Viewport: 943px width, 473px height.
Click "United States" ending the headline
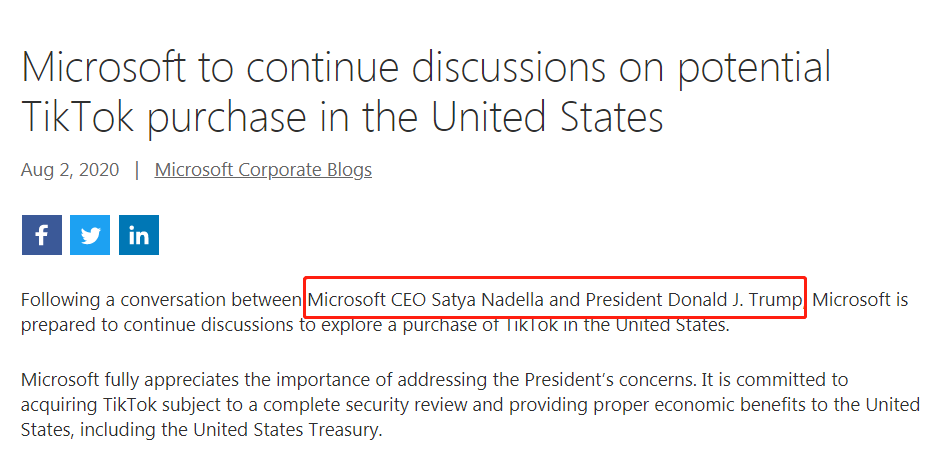[x=548, y=117]
